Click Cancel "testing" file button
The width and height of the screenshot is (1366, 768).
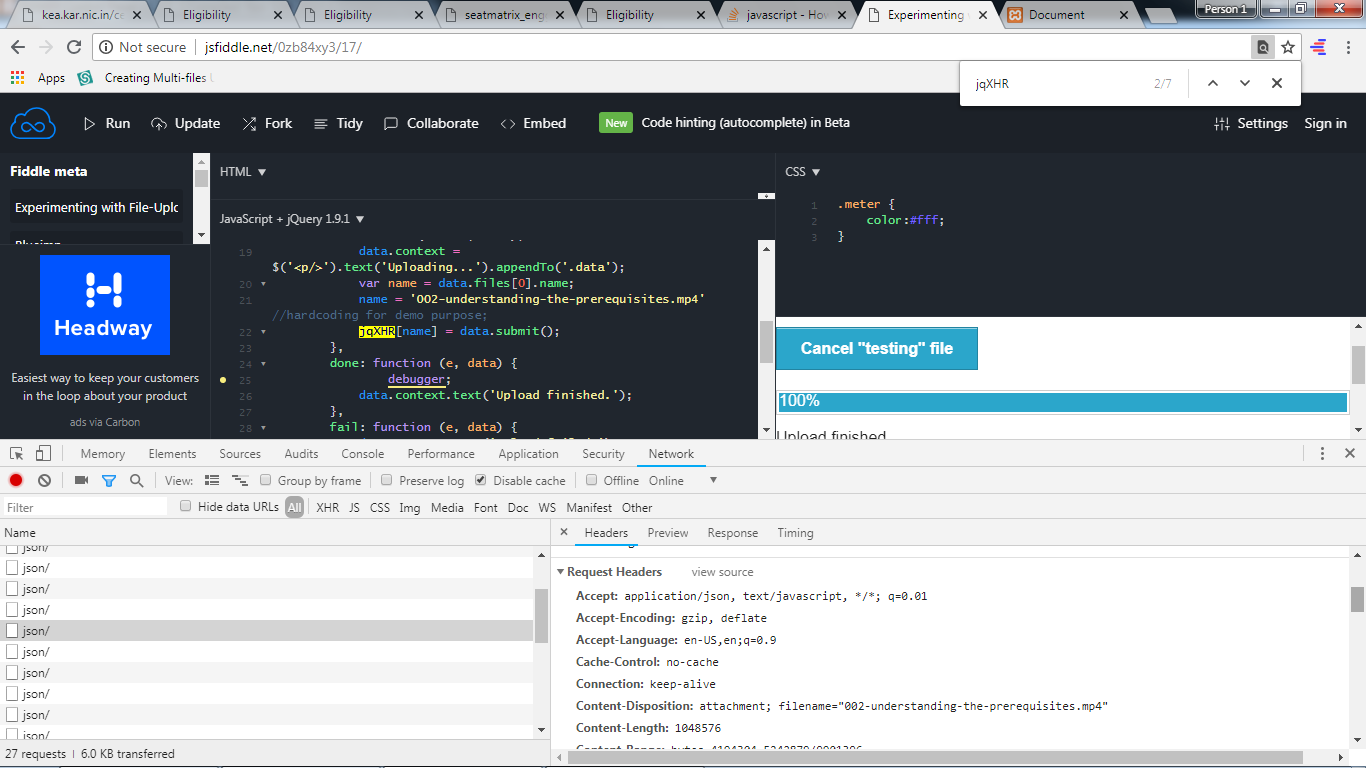click(x=877, y=349)
